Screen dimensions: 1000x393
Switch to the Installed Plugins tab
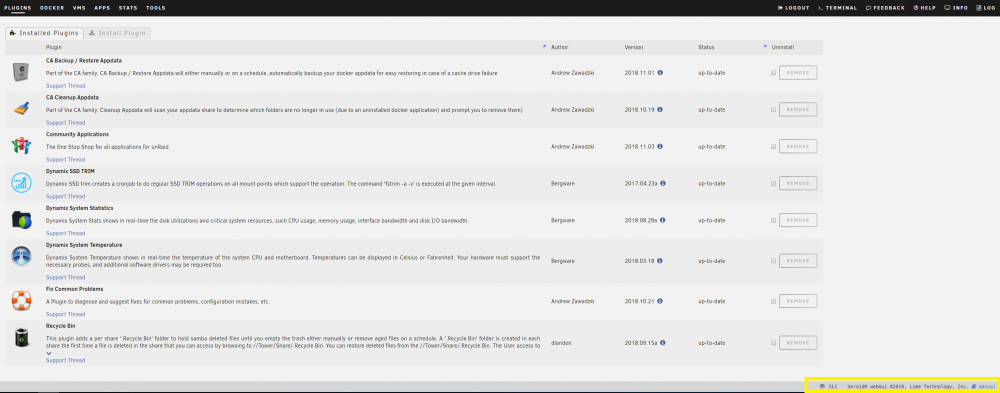(44, 33)
